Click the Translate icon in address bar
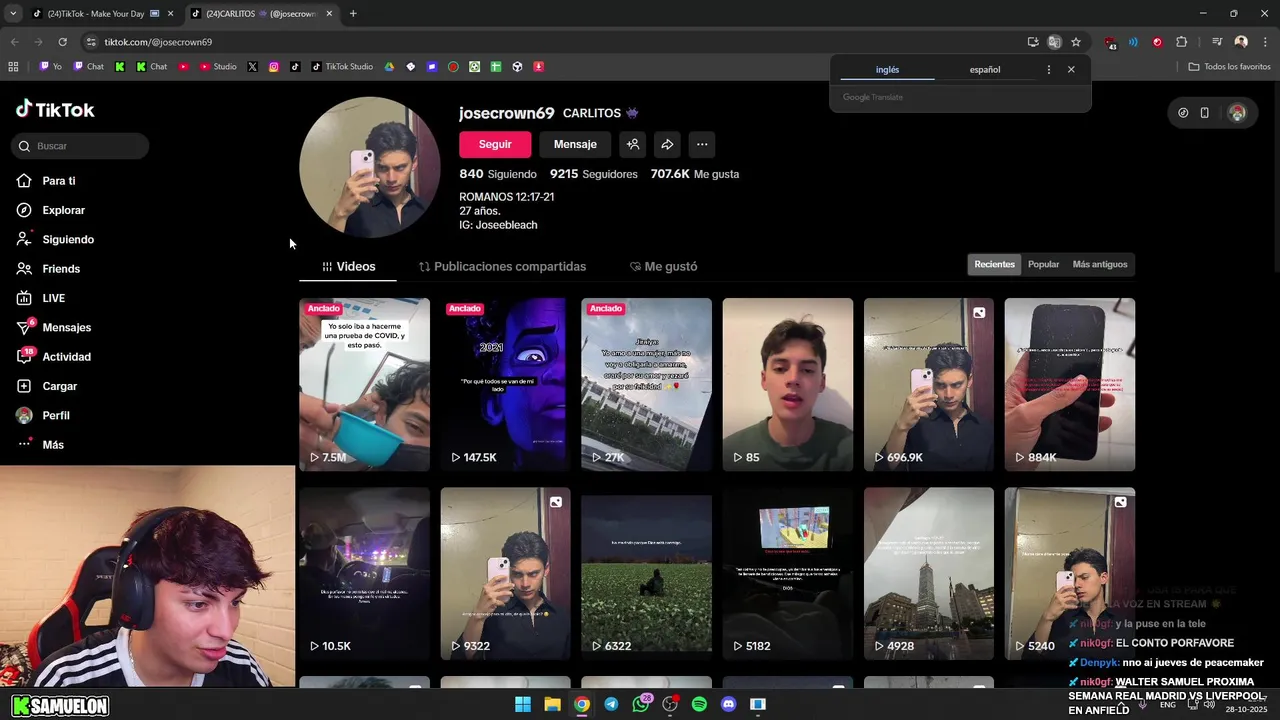The width and height of the screenshot is (1280, 720). (x=1054, y=42)
